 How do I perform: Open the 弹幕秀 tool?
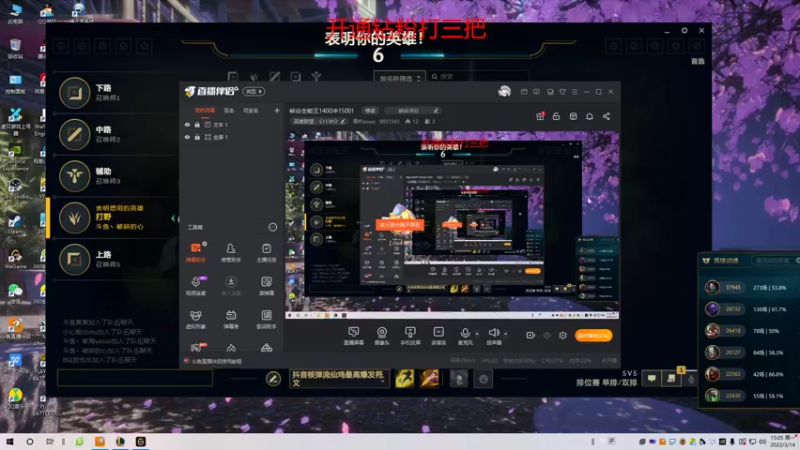point(231,319)
